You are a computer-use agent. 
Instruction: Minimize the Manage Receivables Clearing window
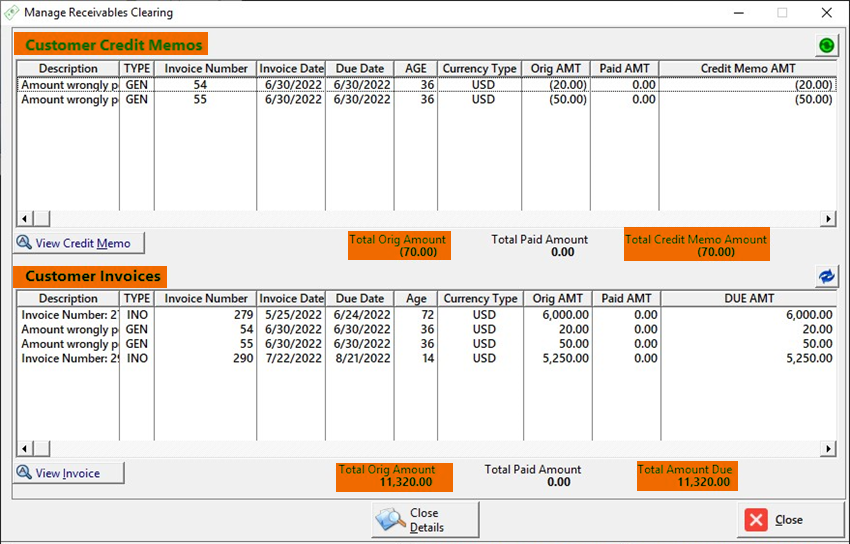(x=738, y=12)
